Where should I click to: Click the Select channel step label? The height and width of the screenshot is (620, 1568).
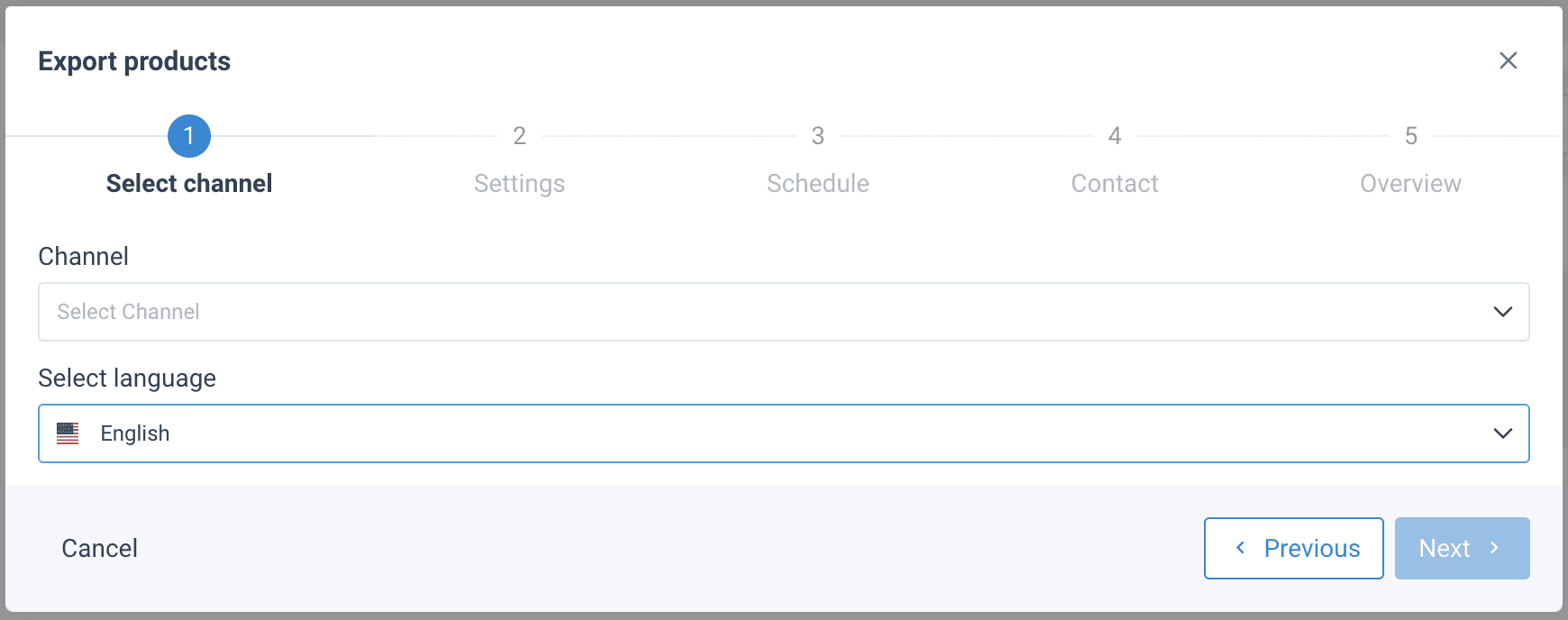coord(189,184)
